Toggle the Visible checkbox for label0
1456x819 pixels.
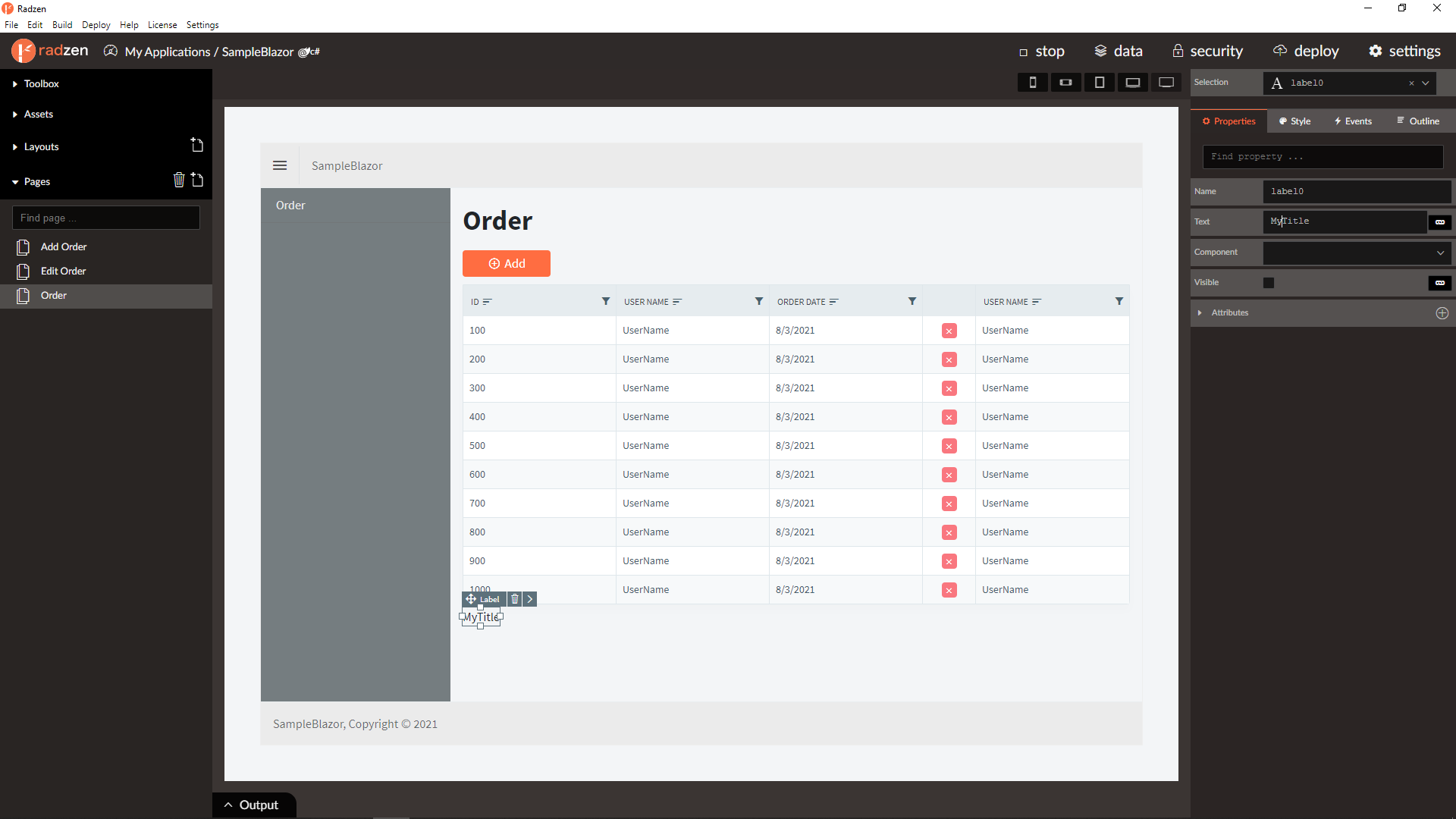(1269, 282)
